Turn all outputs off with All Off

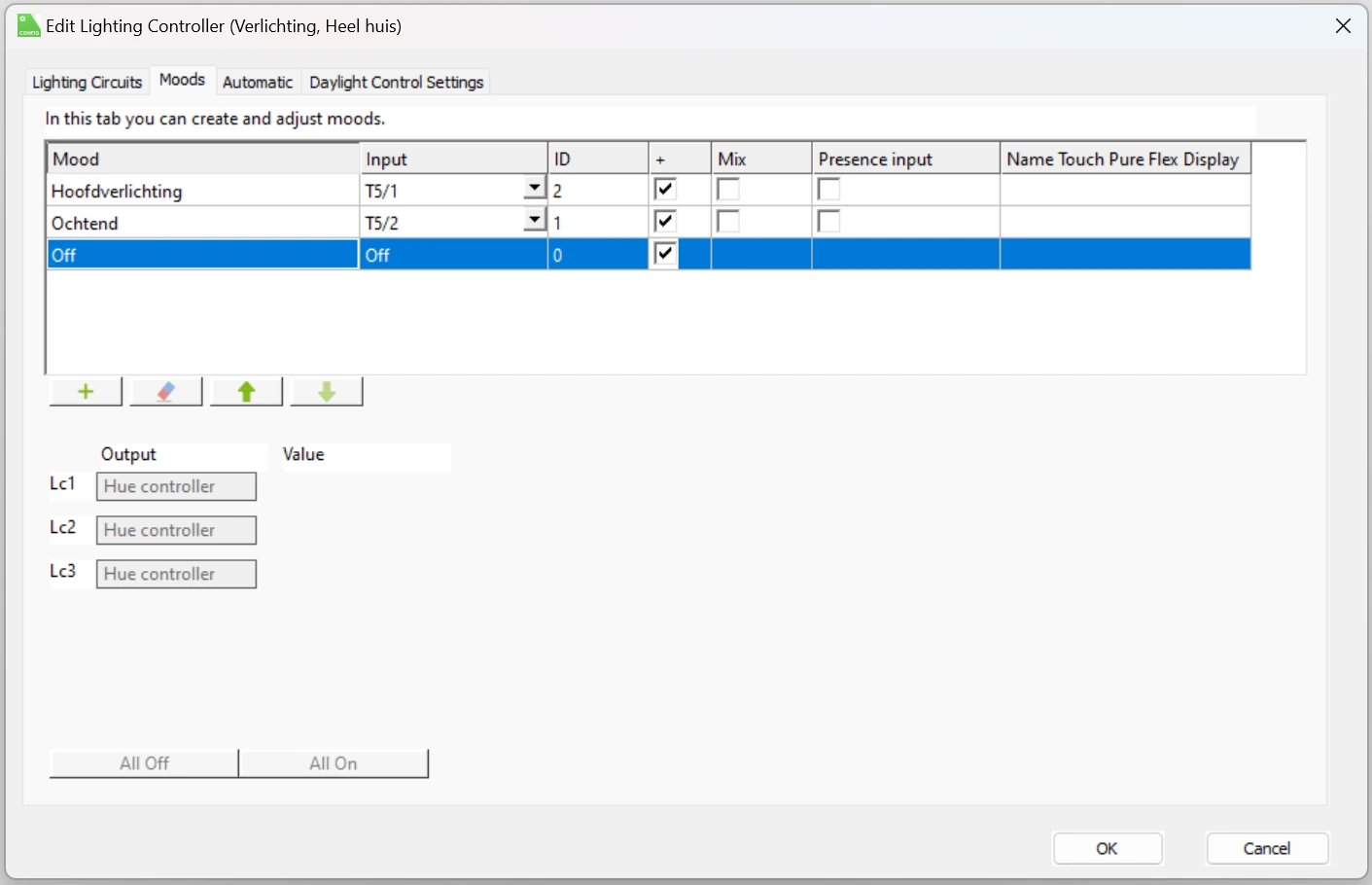point(142,763)
